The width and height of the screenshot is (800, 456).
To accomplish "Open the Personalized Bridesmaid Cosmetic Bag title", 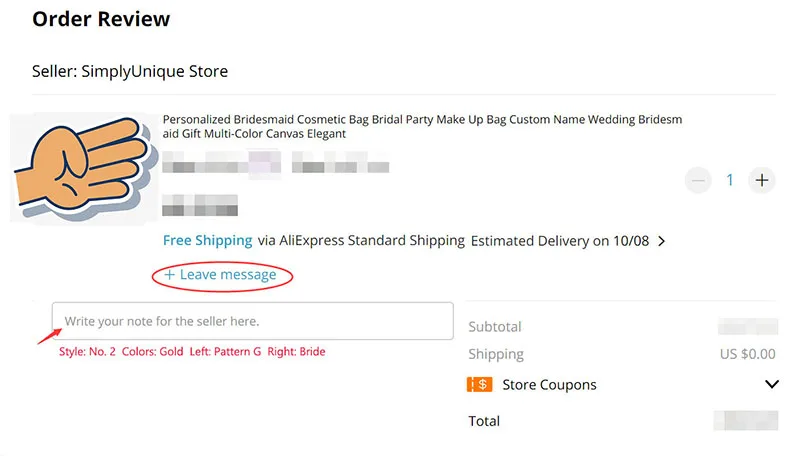I will [422, 126].
